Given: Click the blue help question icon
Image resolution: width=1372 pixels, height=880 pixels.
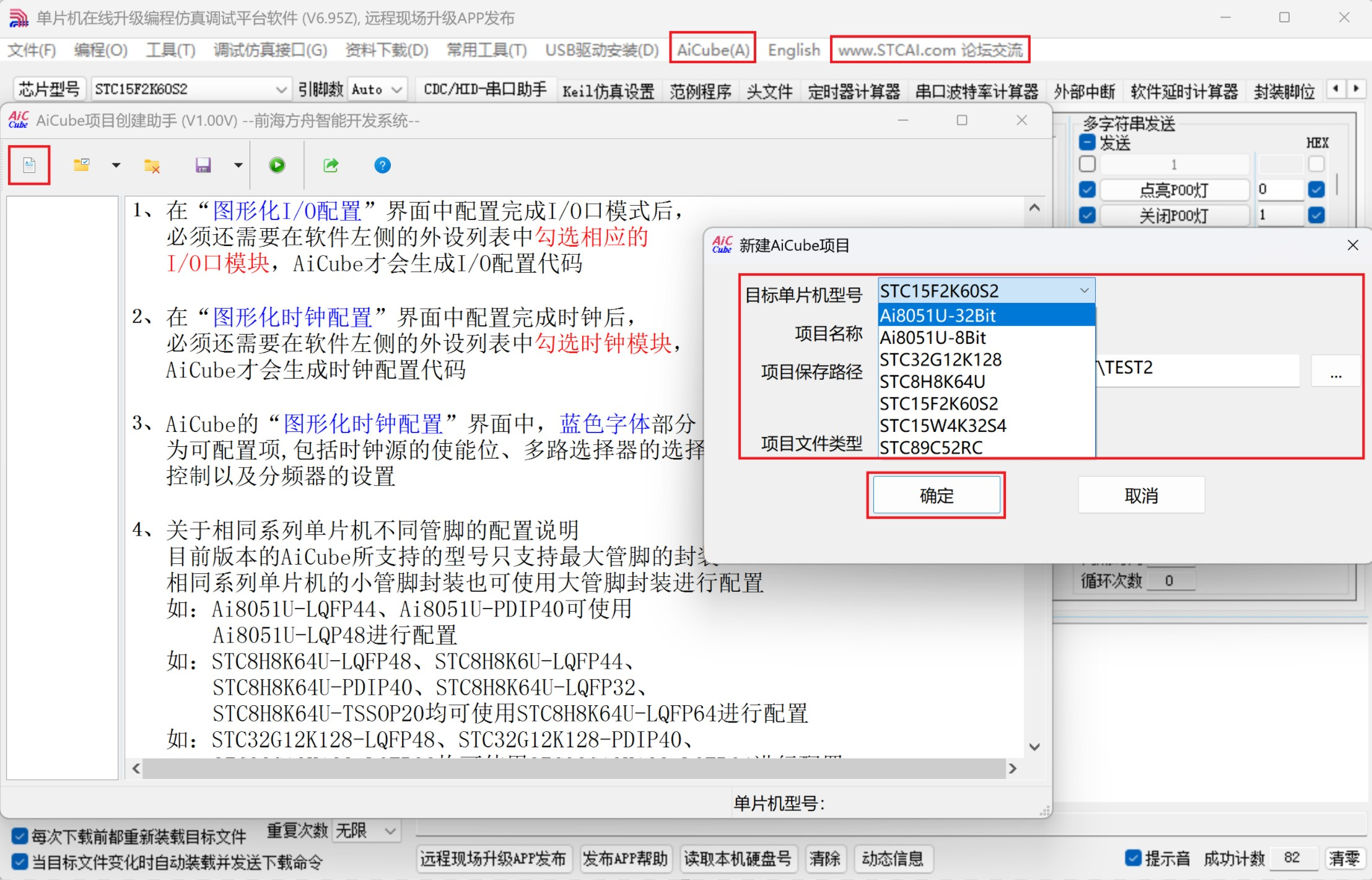Looking at the screenshot, I should [382, 165].
